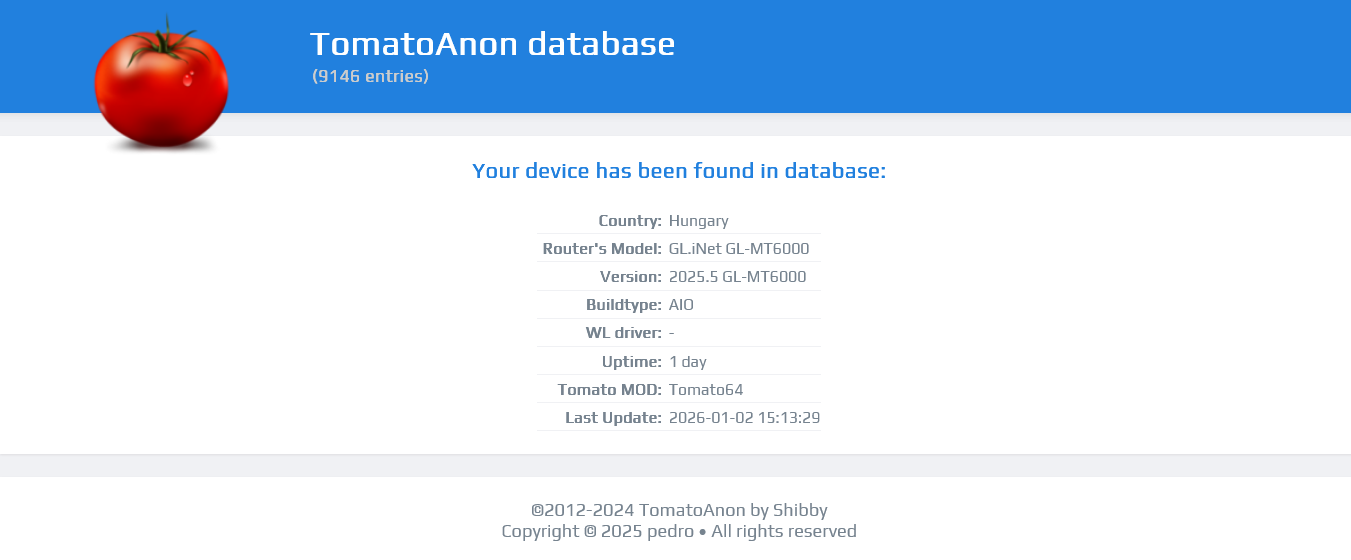This screenshot has width=1351, height=560.
Task: Click the 9146 entries count
Action: (370, 76)
